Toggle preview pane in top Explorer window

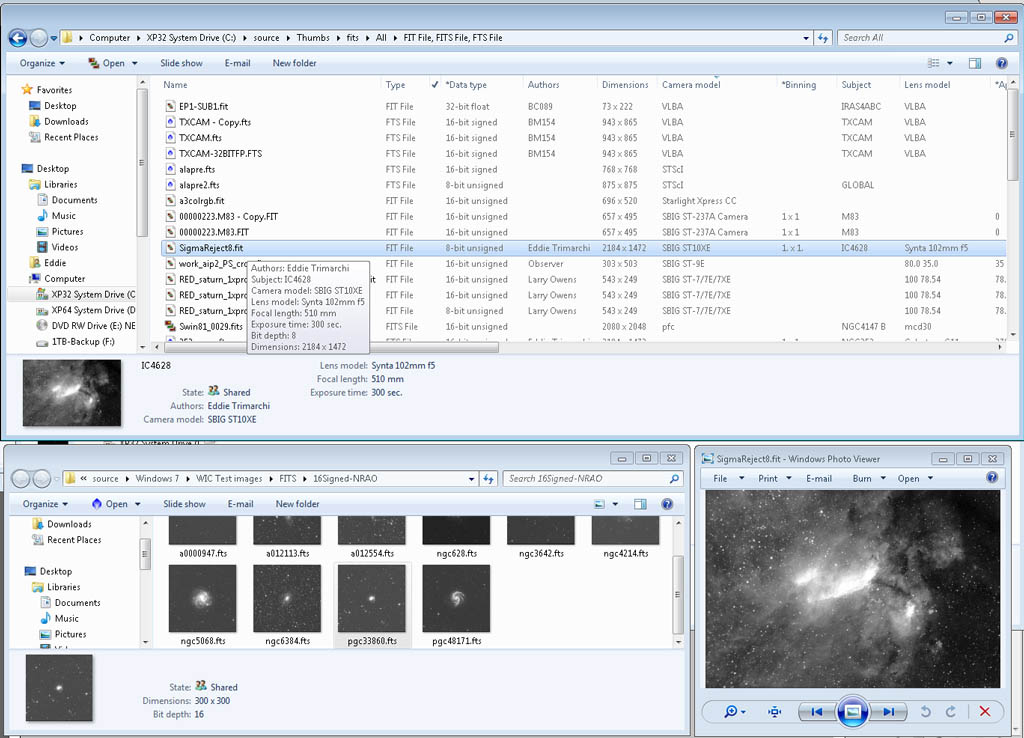pos(975,63)
